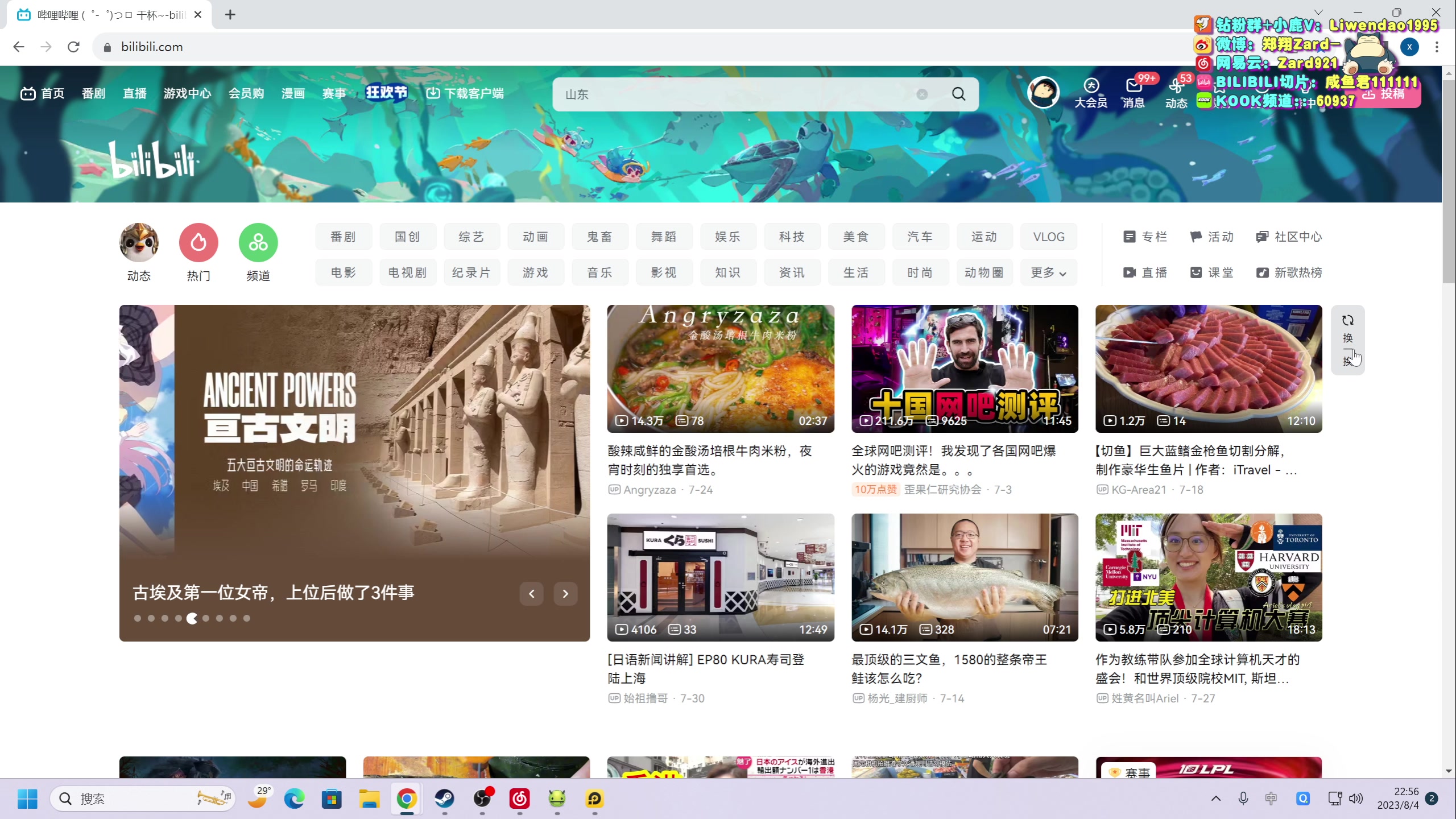Open 消息 messages envelope icon

coord(1133,86)
